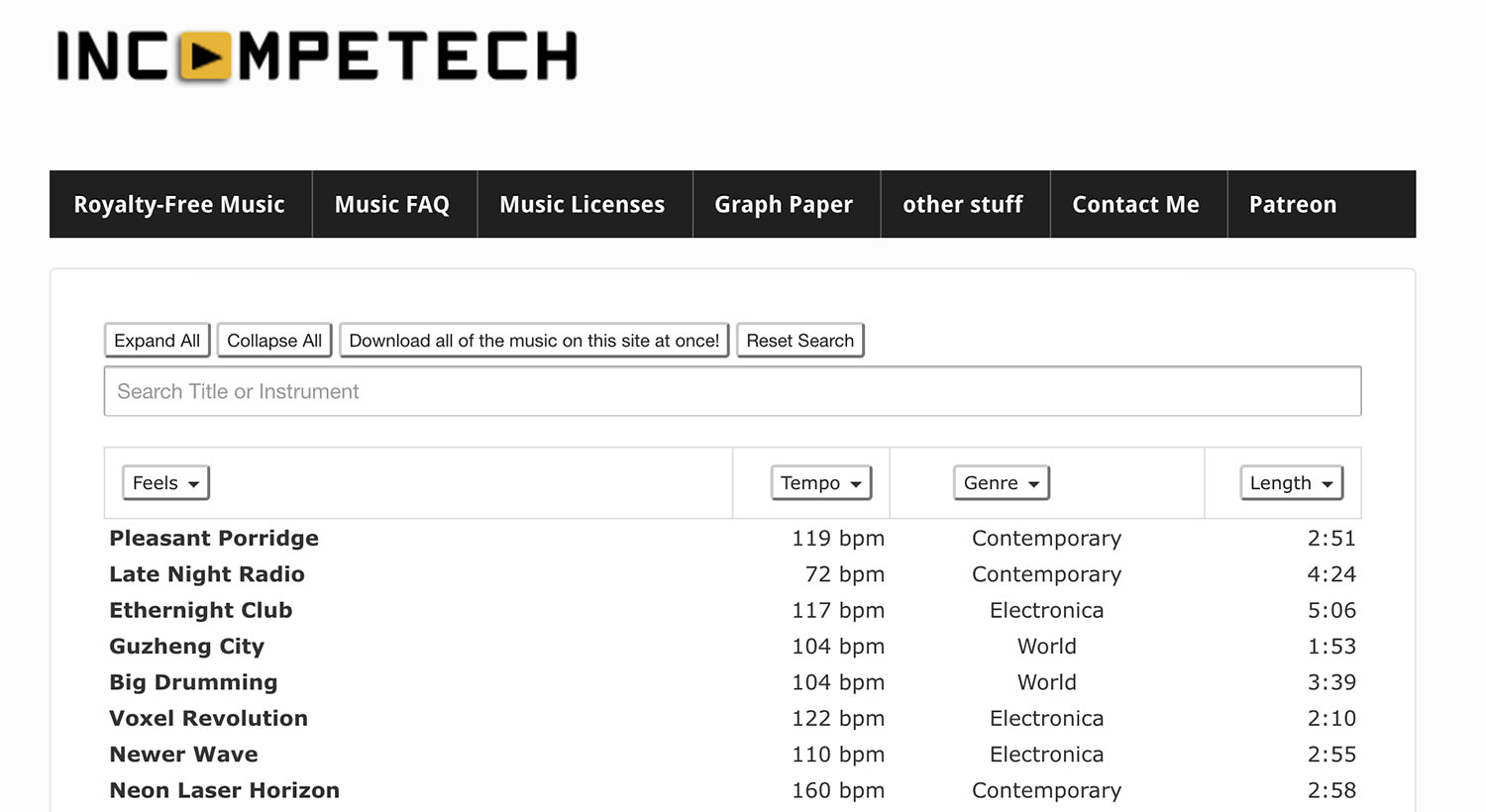Open the other stuff menu item

(x=963, y=204)
